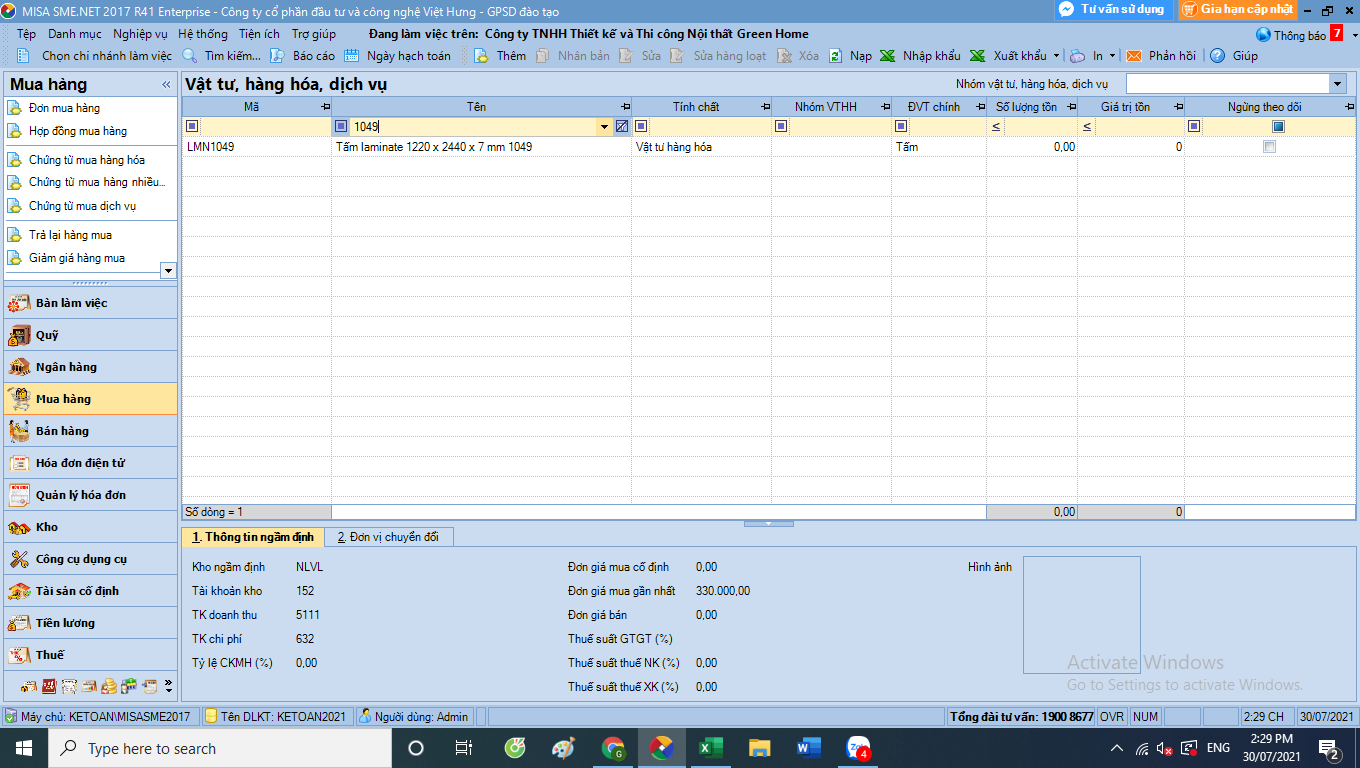
Task: Open the Nghiệp vụ menu
Action: tap(140, 34)
